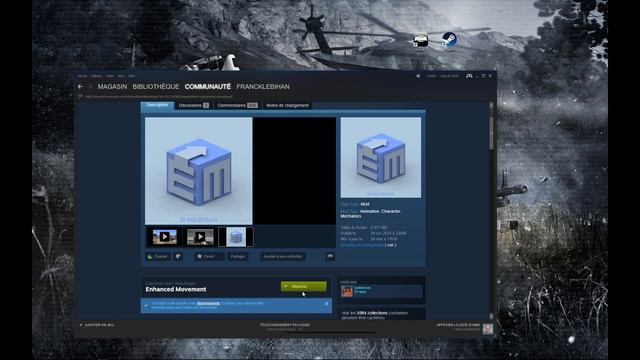The width and height of the screenshot is (640, 360).
Task: Go back with the left arrow in Steam
Action: tap(80, 87)
